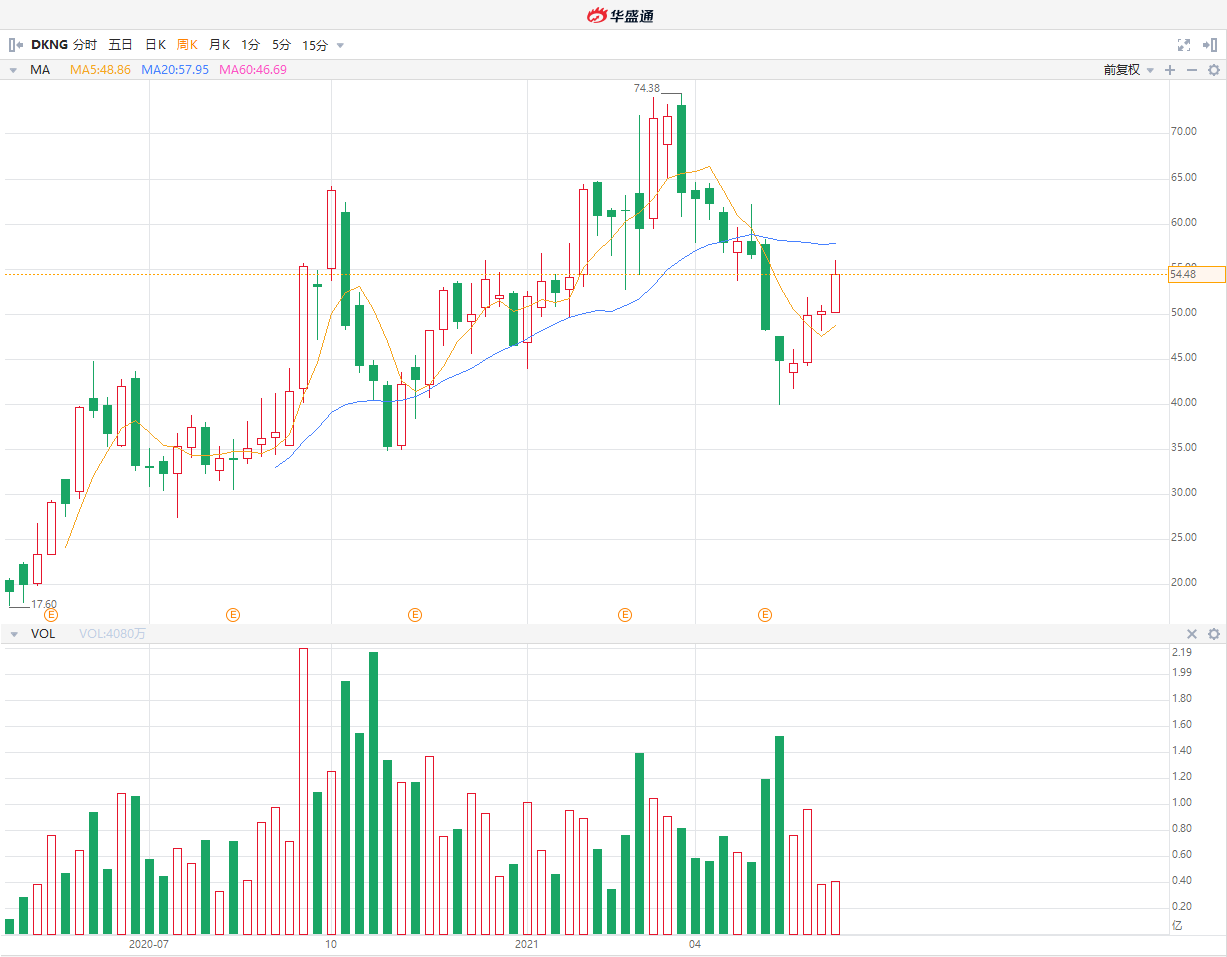The height and width of the screenshot is (957, 1227).
Task: Enter fullscreen chart mode
Action: point(1184,45)
